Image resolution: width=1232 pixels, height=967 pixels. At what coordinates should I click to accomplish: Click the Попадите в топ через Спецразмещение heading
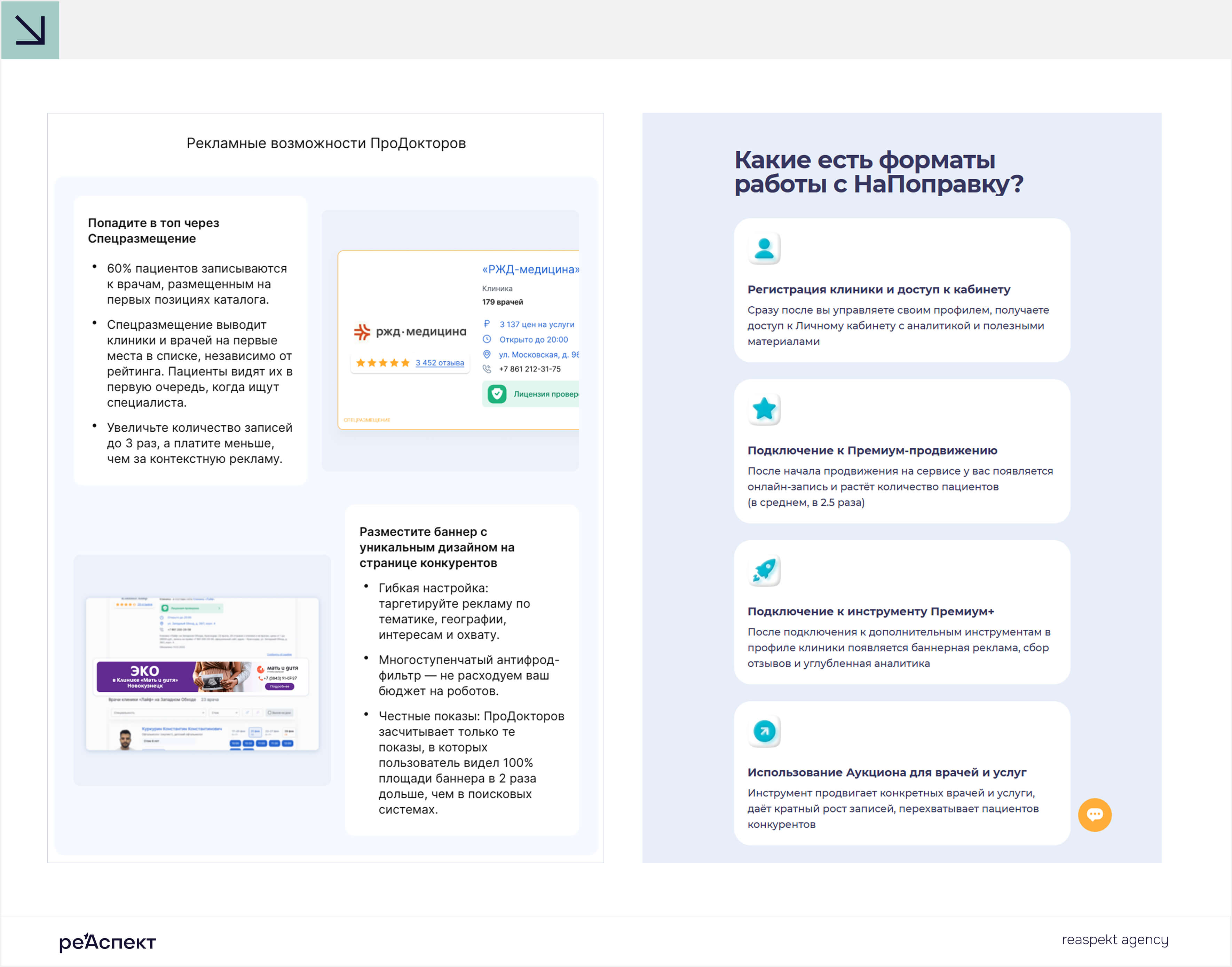pos(153,230)
